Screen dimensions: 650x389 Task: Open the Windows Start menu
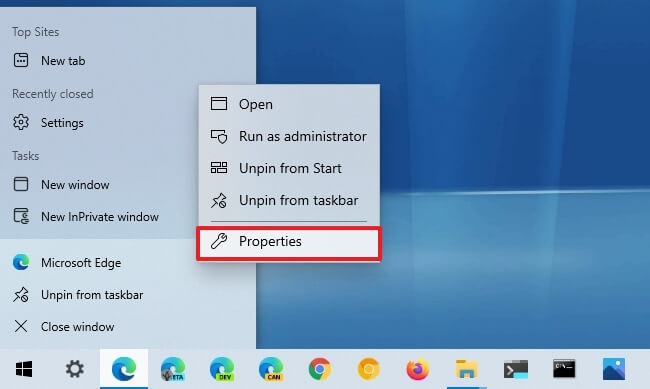[x=24, y=369]
